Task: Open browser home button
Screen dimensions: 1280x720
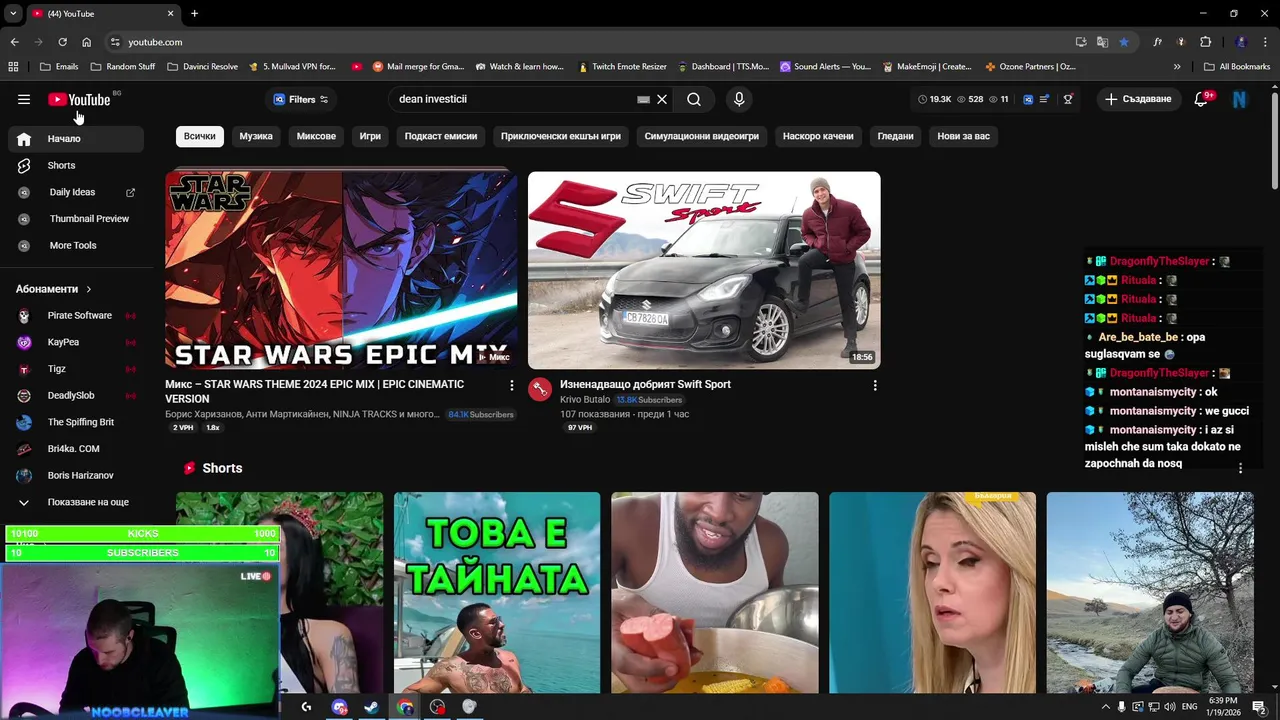Action: coord(86,42)
